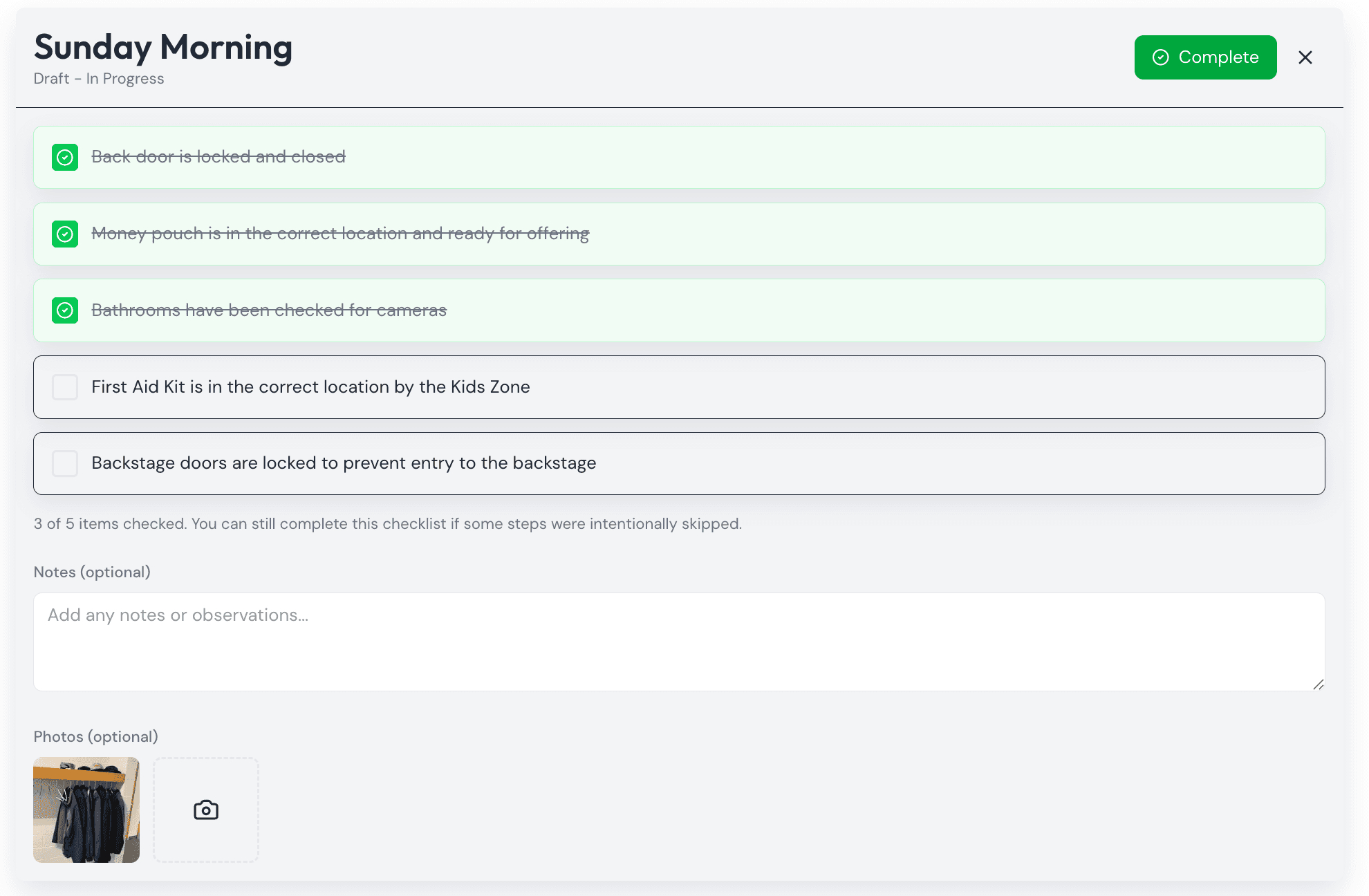The width and height of the screenshot is (1369, 896).
Task: Click the Photos (optional) label
Action: 96,736
